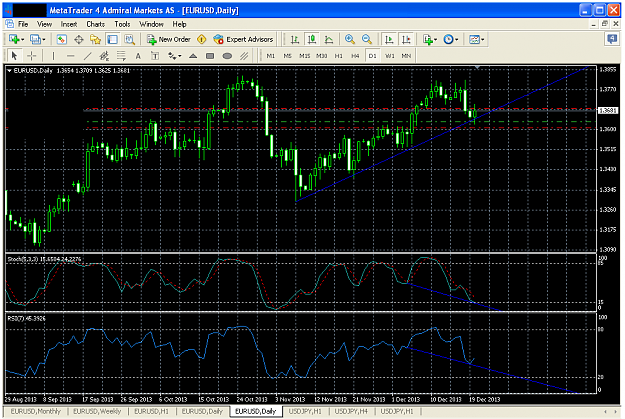
Task: Switch timeframe to M30
Action: (322, 56)
